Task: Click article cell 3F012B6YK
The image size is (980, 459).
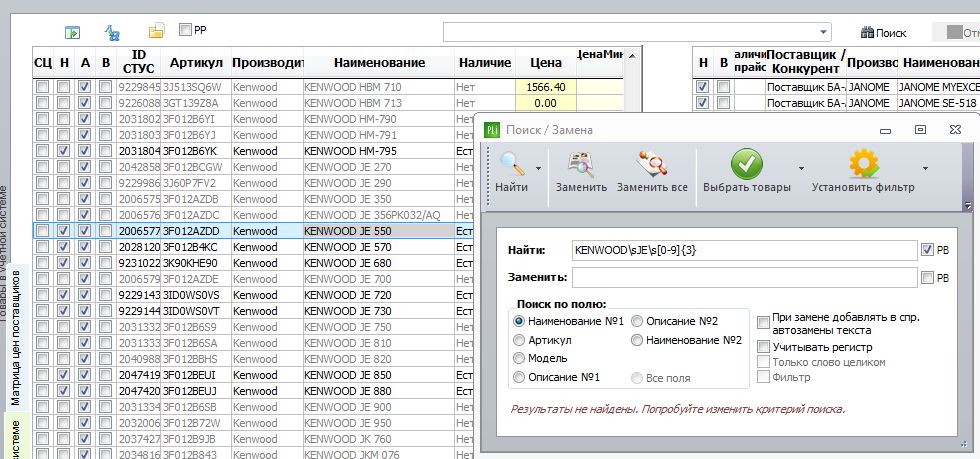Action: click(x=196, y=151)
